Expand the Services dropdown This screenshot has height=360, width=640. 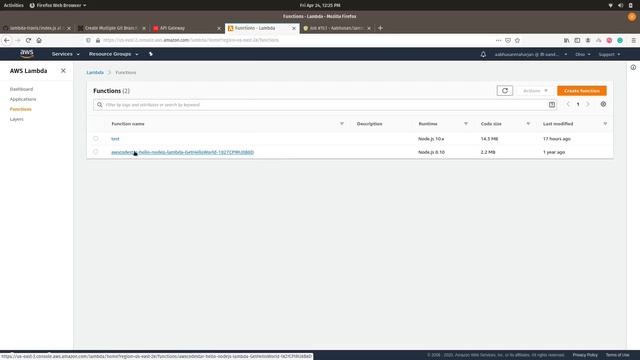[65, 54]
